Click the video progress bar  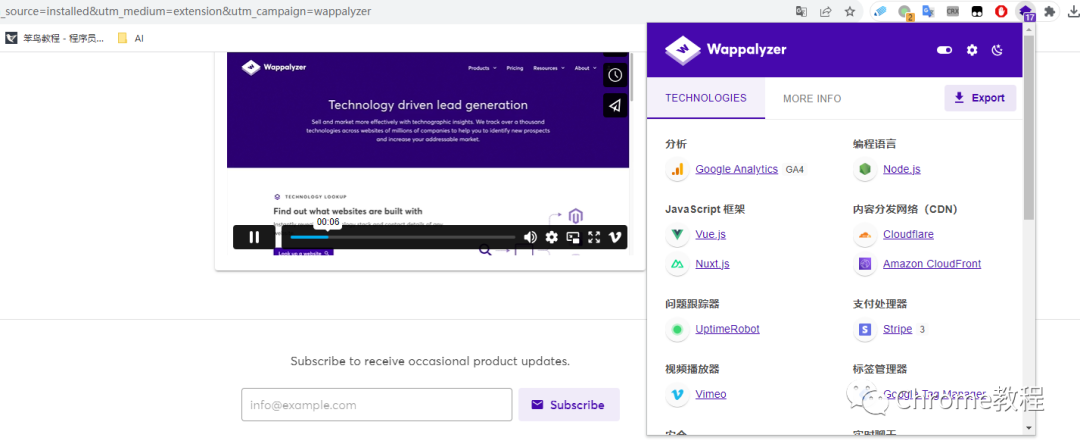click(402, 237)
